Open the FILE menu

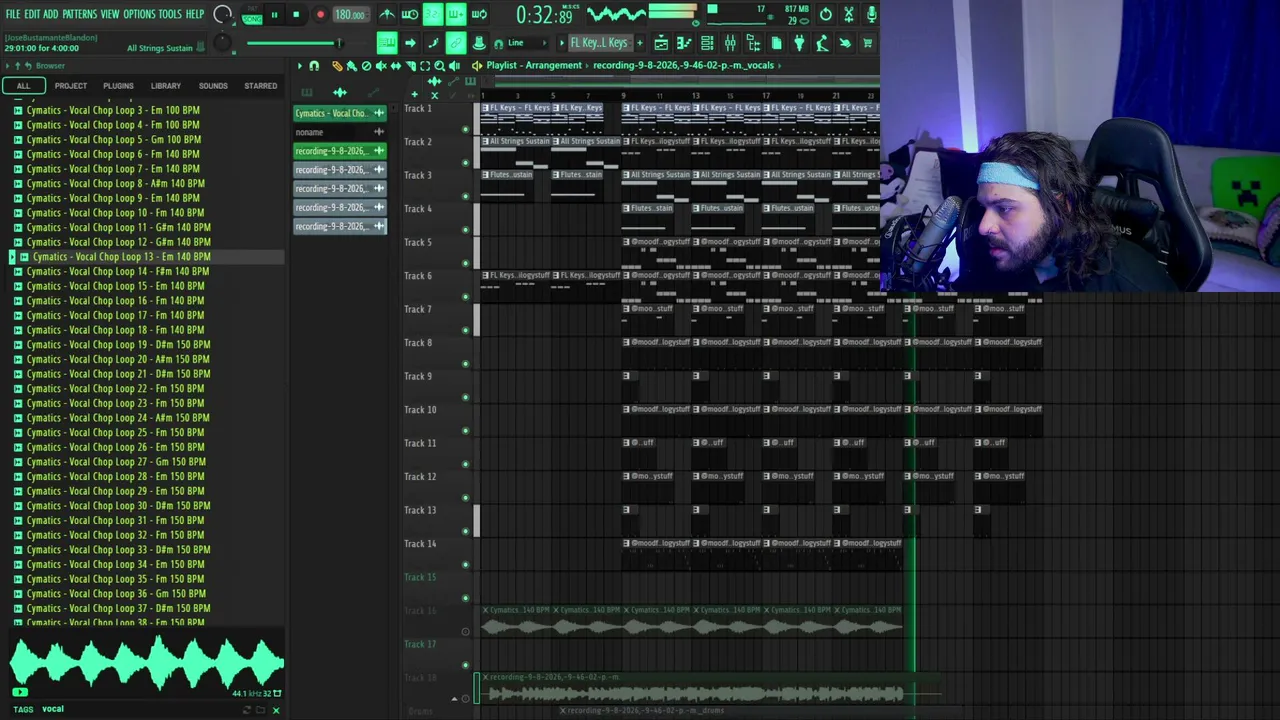point(13,14)
